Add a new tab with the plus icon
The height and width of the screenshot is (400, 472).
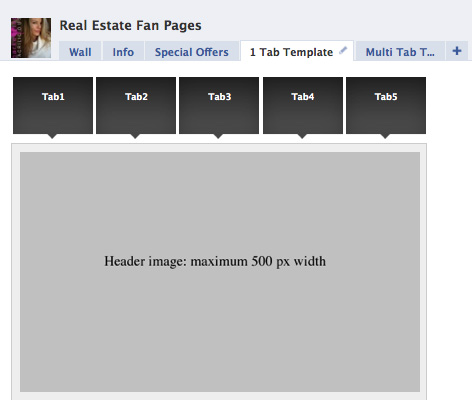coord(457,51)
